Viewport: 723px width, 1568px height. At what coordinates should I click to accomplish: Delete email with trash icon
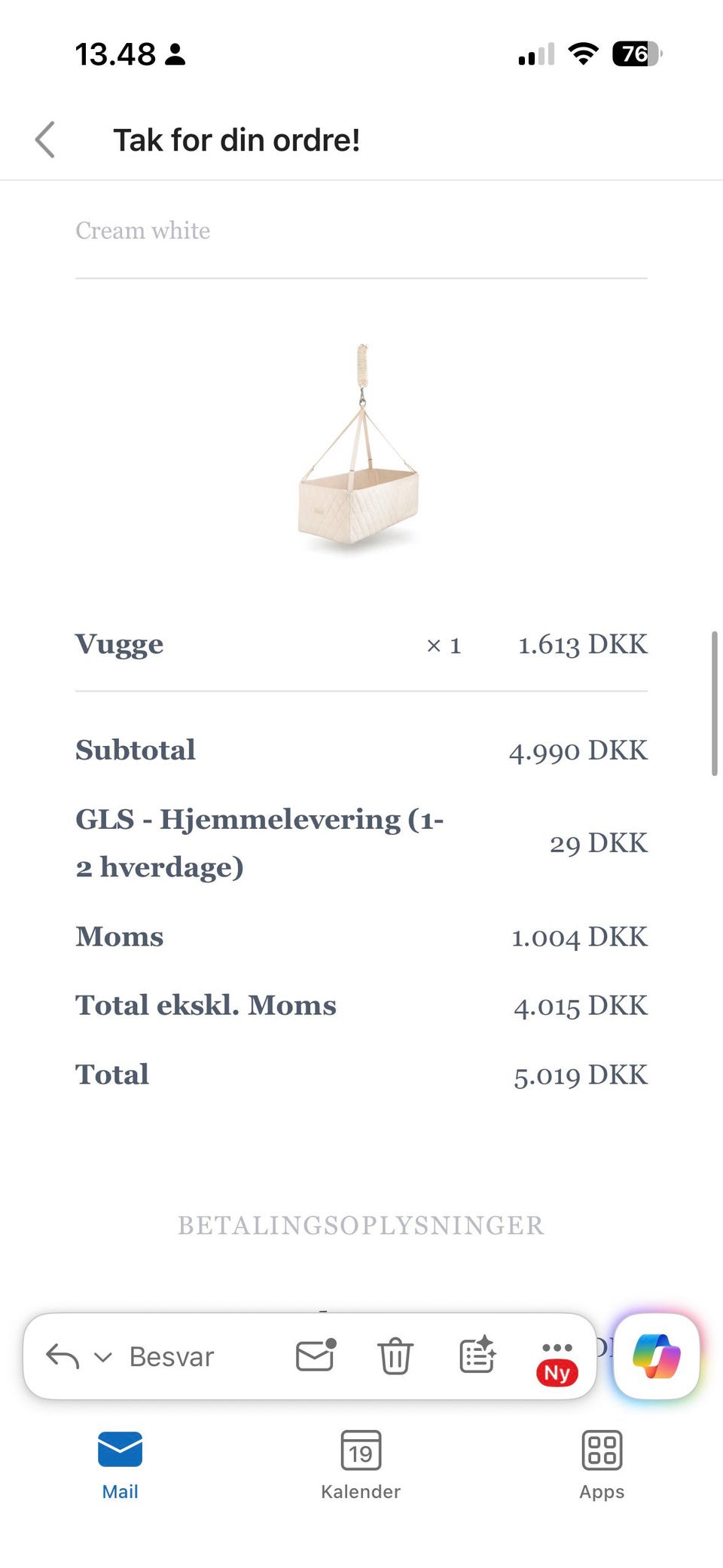click(x=395, y=1356)
